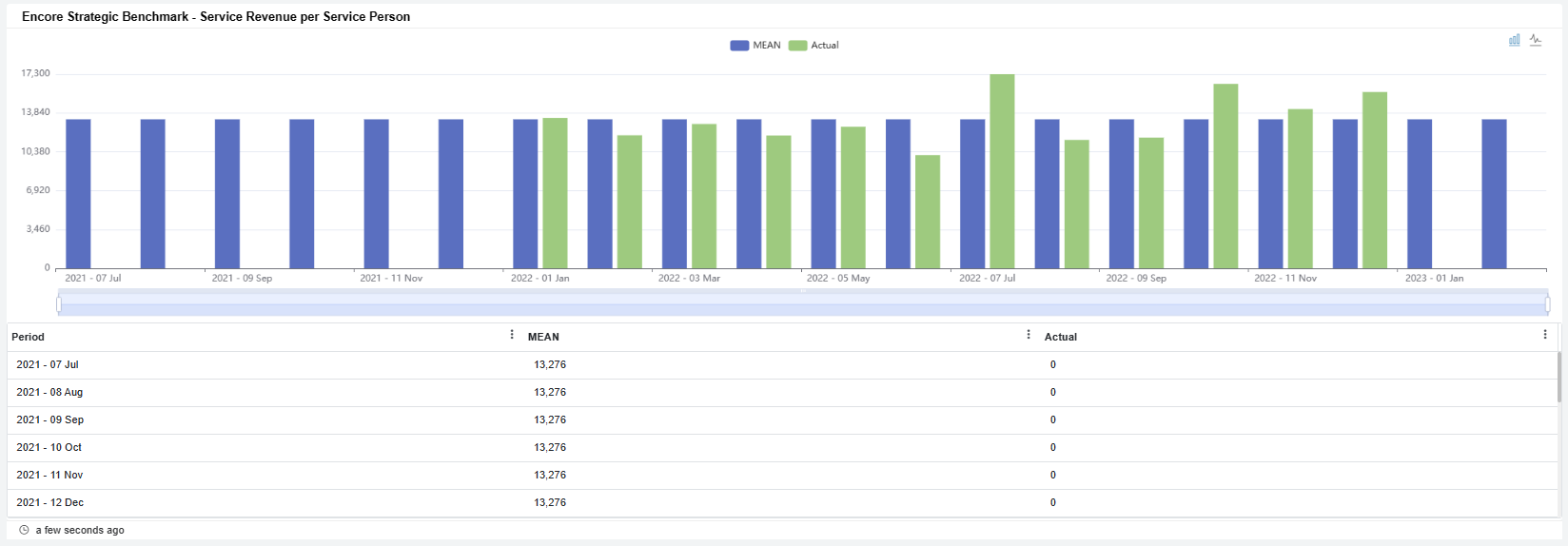Screen dimensions: 1568x546
Task: Click the tallest green Actual bar (2022 - 07 Jul)
Action: (x=1002, y=171)
